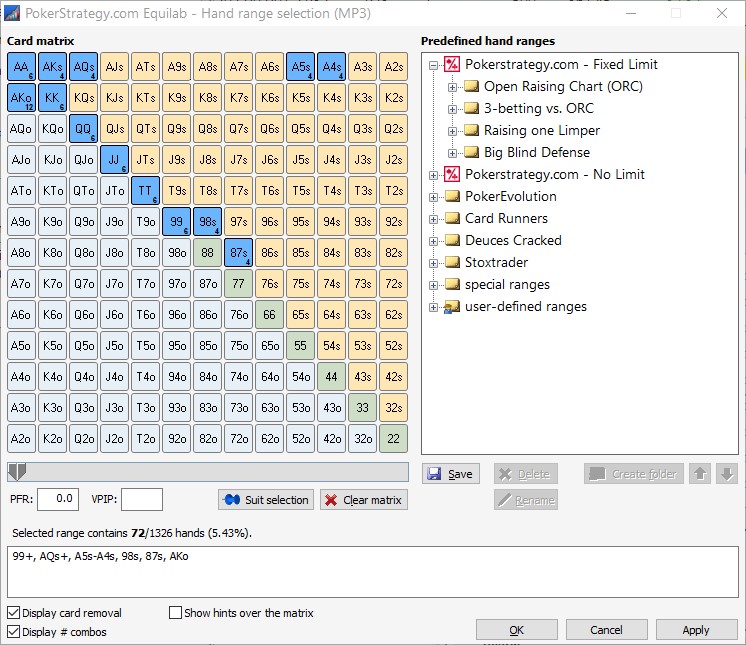Expand the Pokerstrategy.com No Limit node
746x645 pixels.
[433, 175]
